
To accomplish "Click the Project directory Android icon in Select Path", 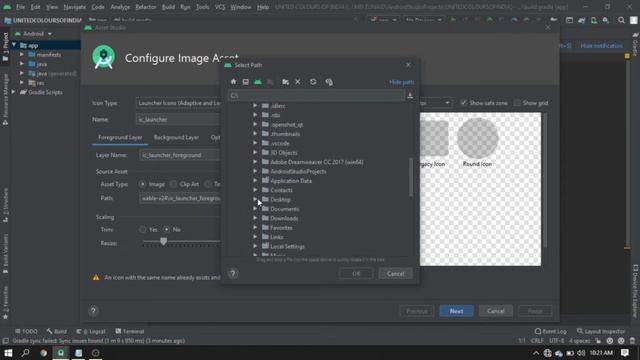I will (258, 82).
